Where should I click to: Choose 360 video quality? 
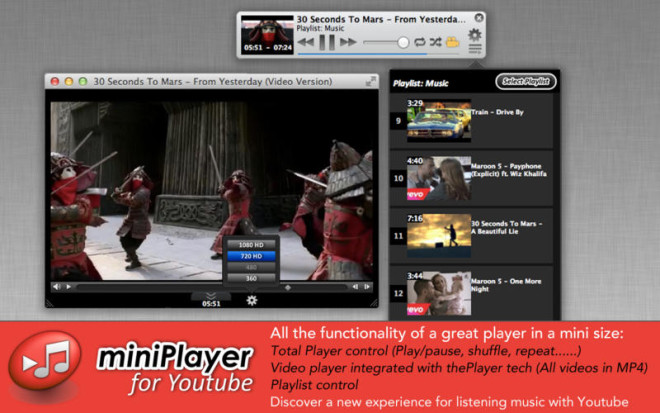tap(251, 278)
